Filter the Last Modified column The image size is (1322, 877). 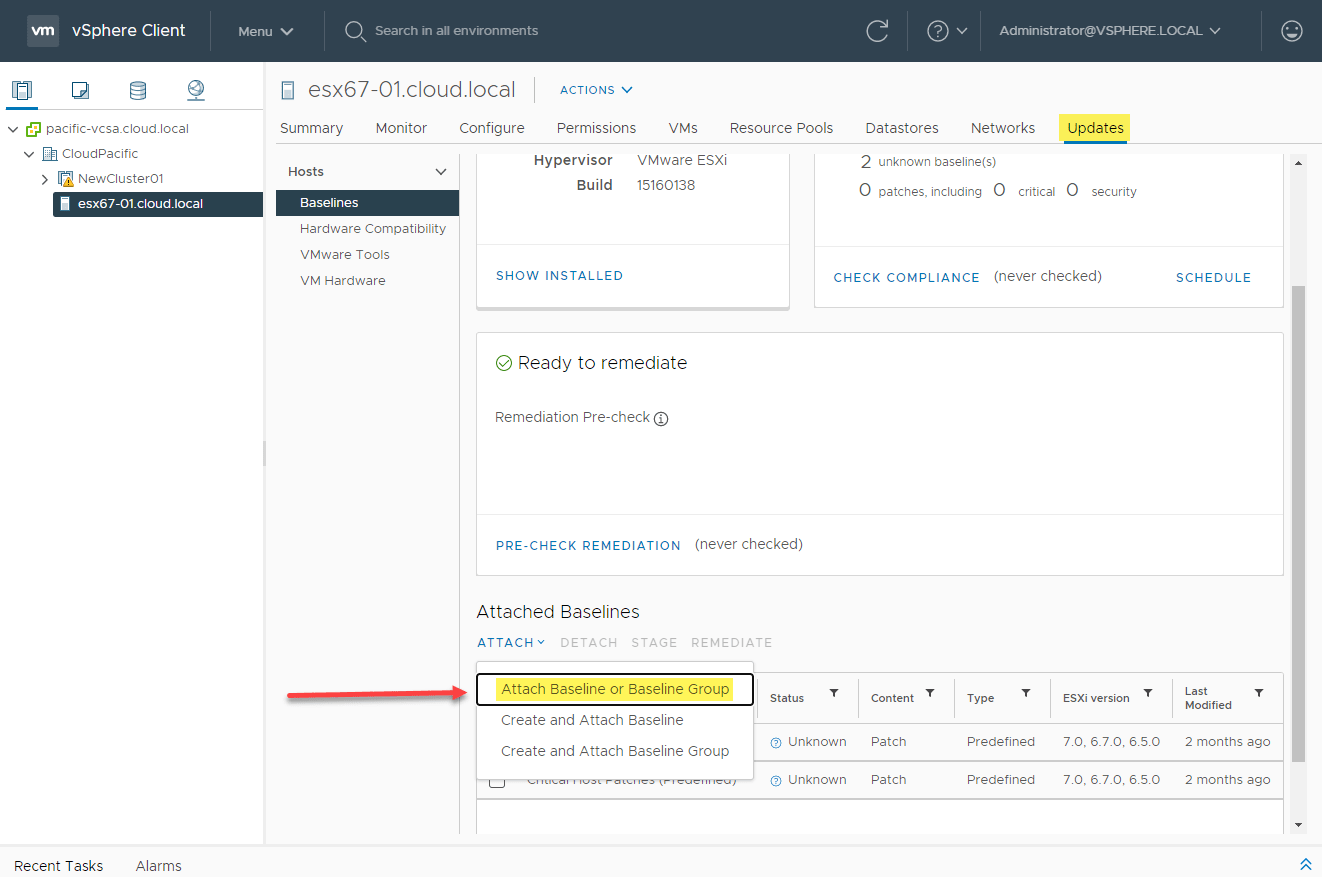1259,694
